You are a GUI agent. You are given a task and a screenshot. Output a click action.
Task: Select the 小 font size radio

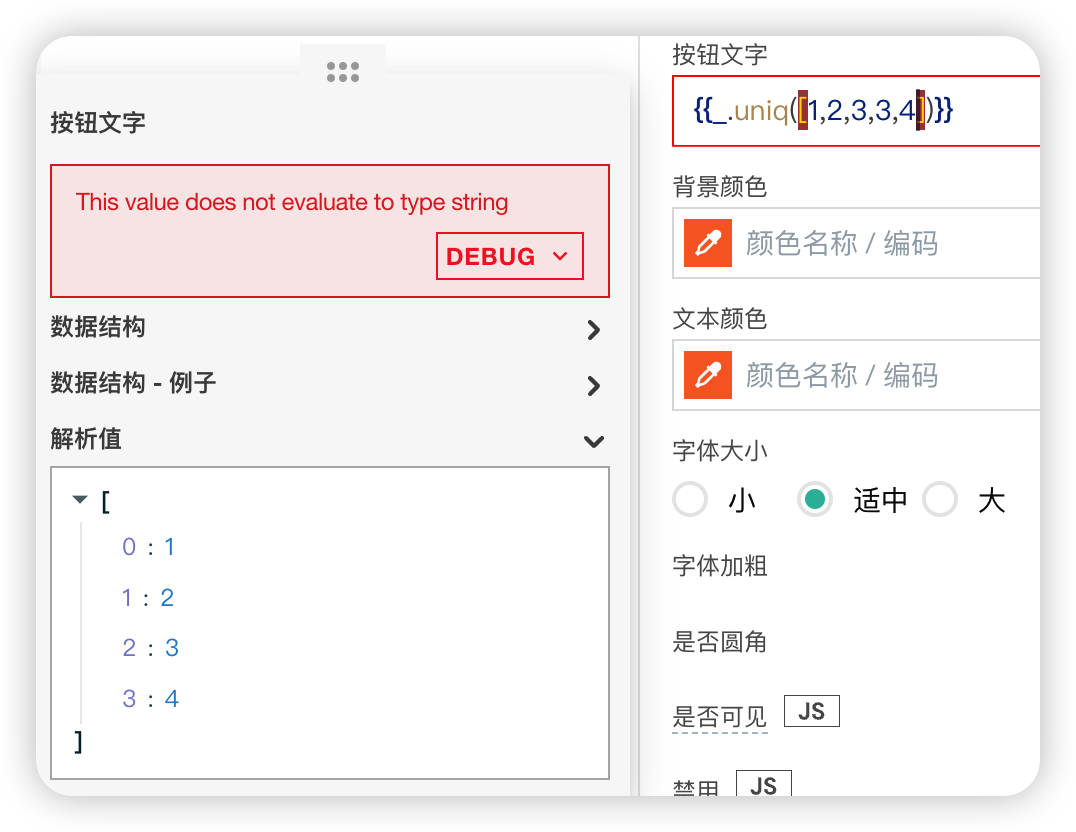(690, 499)
